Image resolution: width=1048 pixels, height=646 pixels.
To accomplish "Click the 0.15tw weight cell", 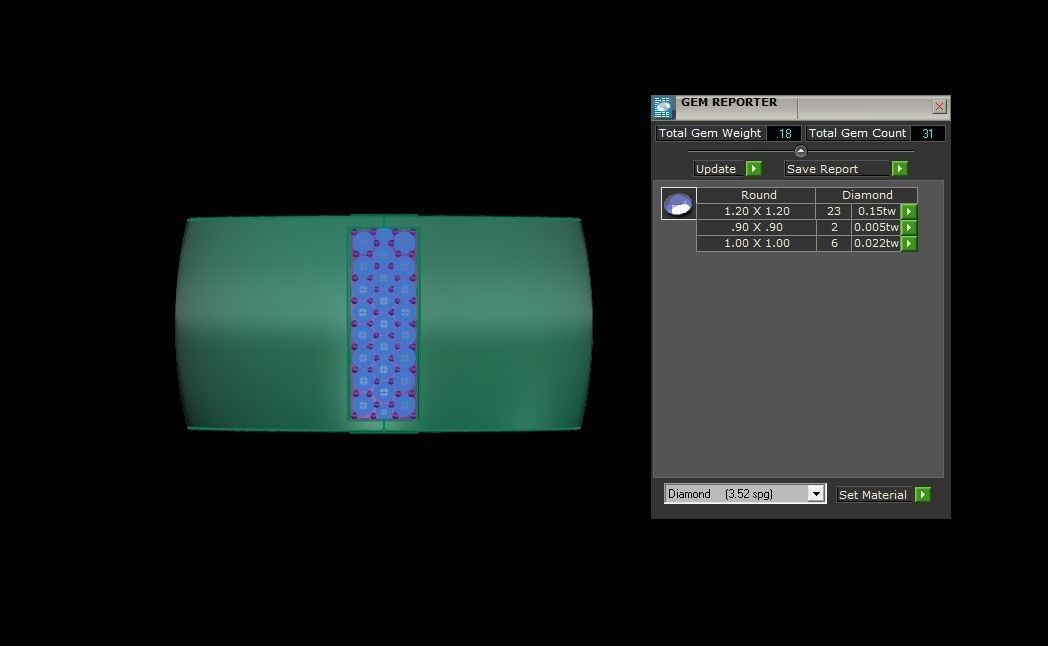I will [876, 211].
